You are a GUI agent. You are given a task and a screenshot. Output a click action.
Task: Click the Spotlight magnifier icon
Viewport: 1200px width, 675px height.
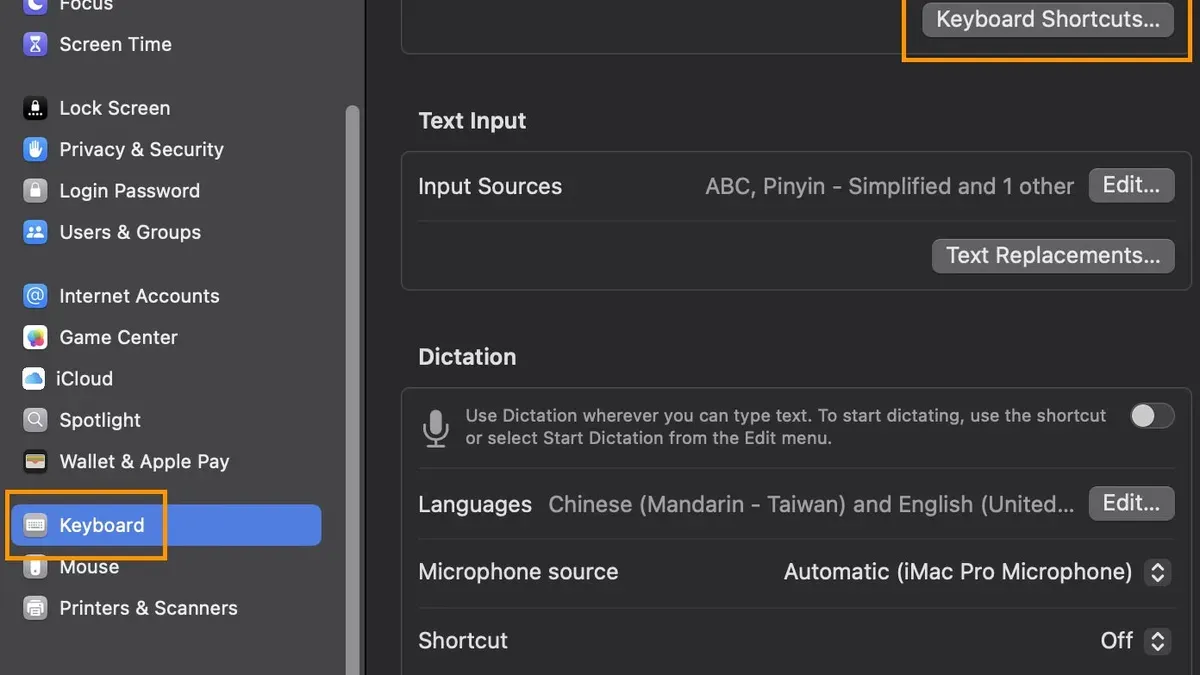[36, 420]
